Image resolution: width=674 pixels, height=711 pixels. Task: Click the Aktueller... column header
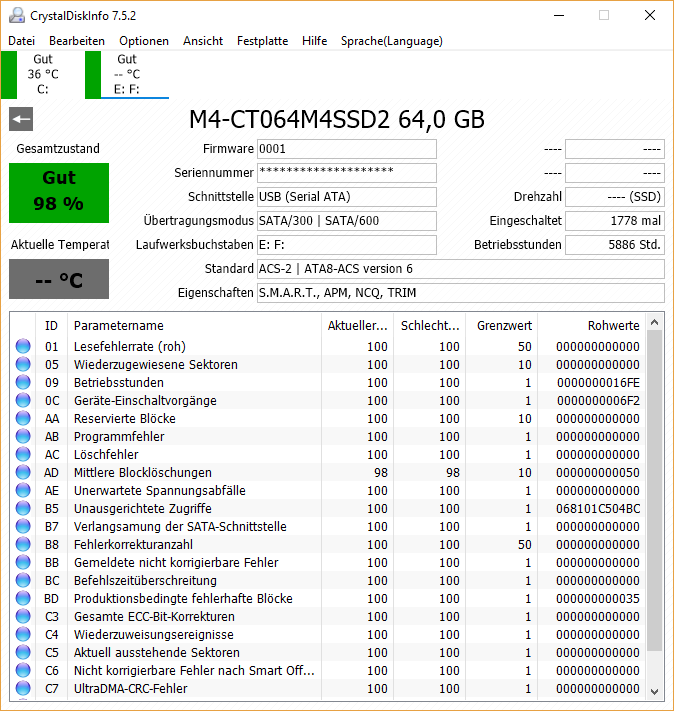coord(357,326)
